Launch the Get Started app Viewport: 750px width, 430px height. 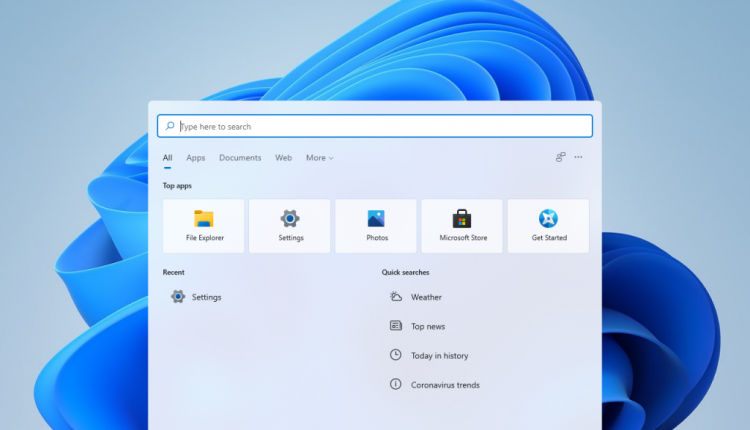click(x=548, y=225)
